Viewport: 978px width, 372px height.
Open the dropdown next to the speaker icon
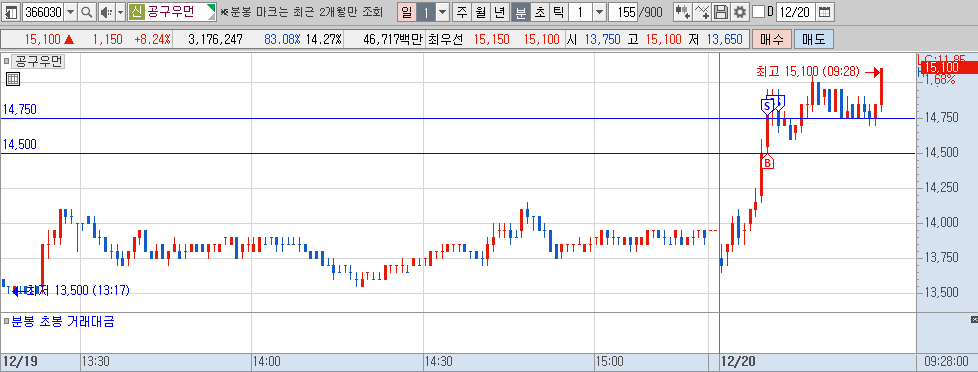(119, 11)
